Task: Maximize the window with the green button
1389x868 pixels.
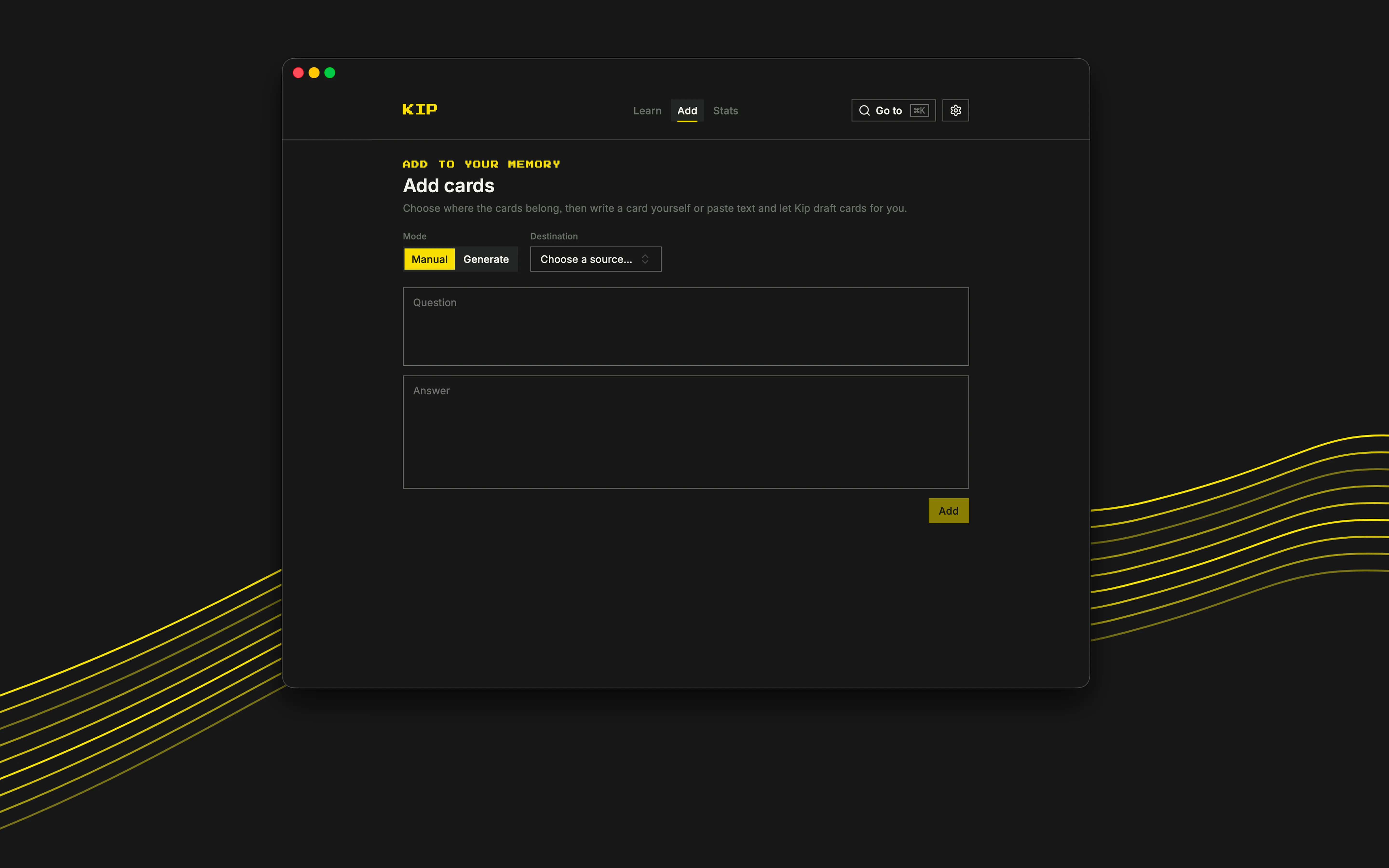Action: [329, 72]
